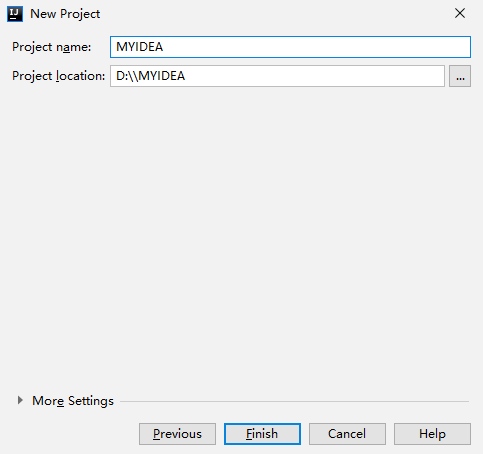
Task: Place cursor on MYIDEA text in name field
Action: pyautogui.click(x=139, y=47)
